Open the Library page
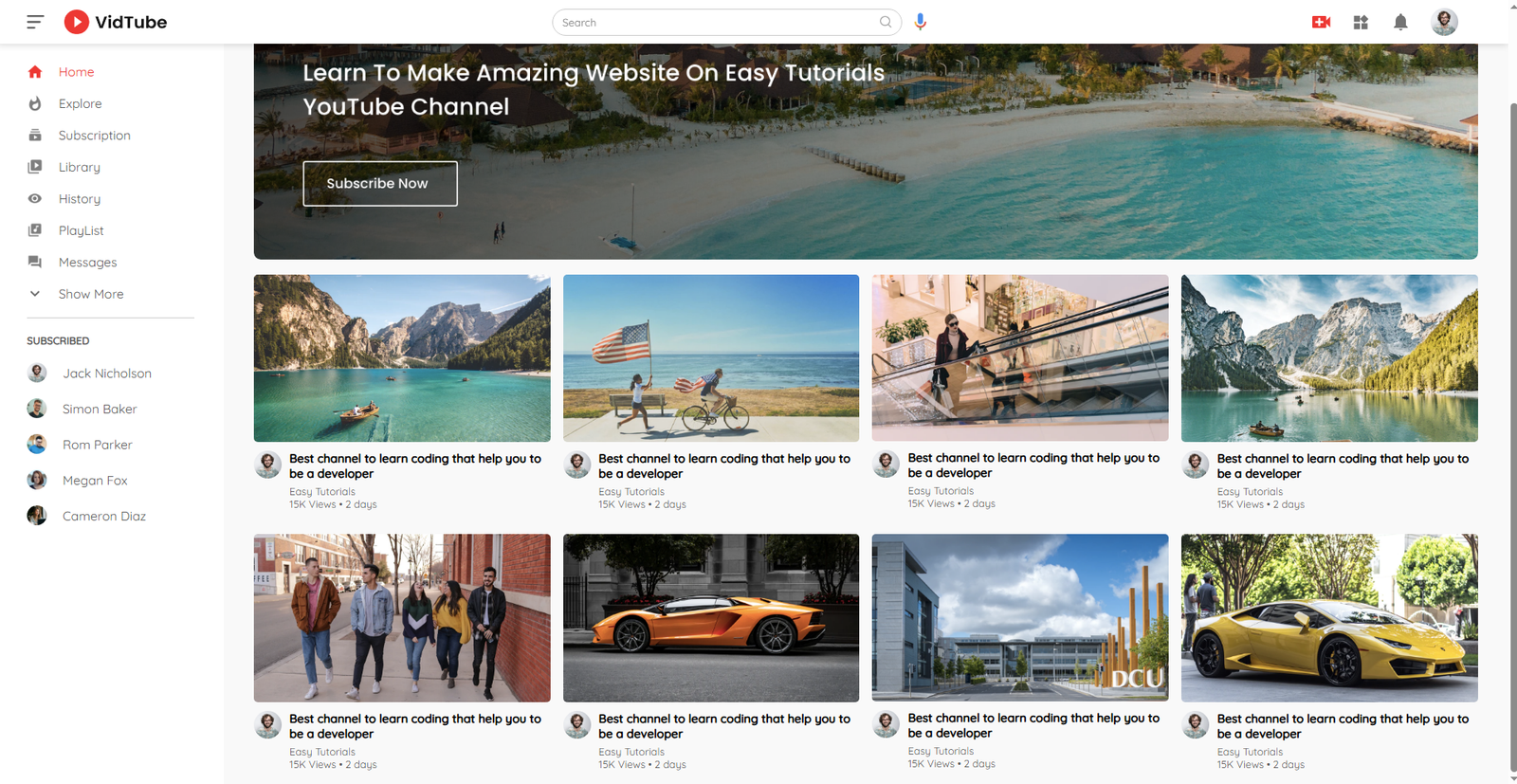Viewport: 1517px width, 784px height. tap(79, 167)
